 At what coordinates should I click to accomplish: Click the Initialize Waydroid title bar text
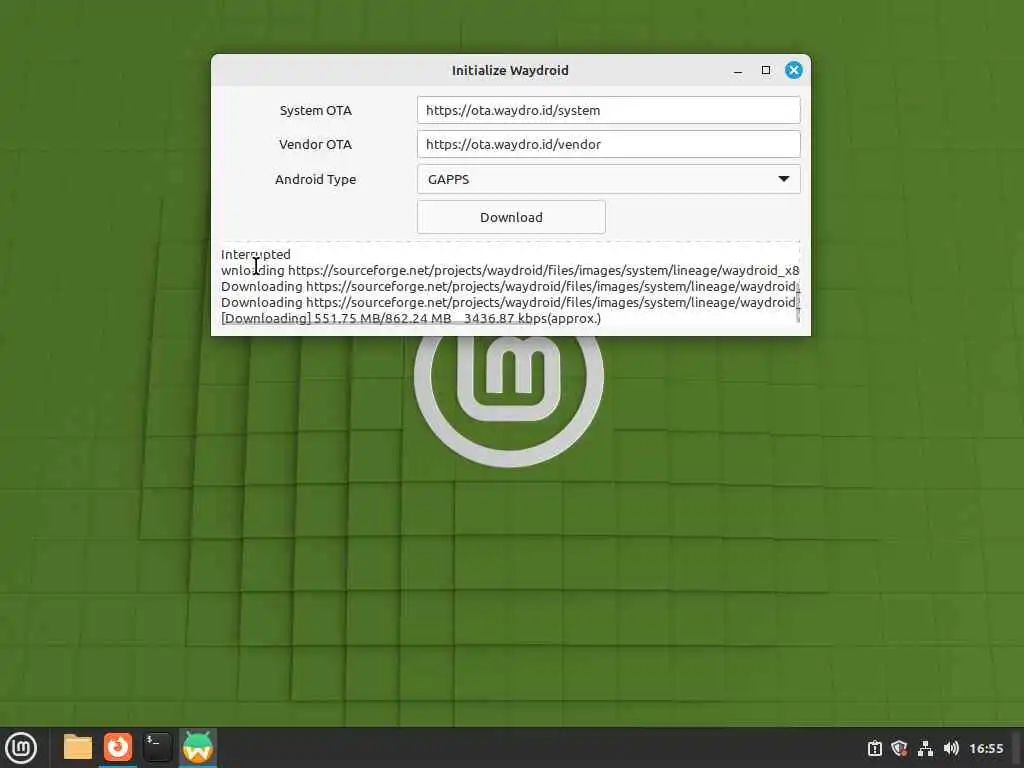pos(510,70)
